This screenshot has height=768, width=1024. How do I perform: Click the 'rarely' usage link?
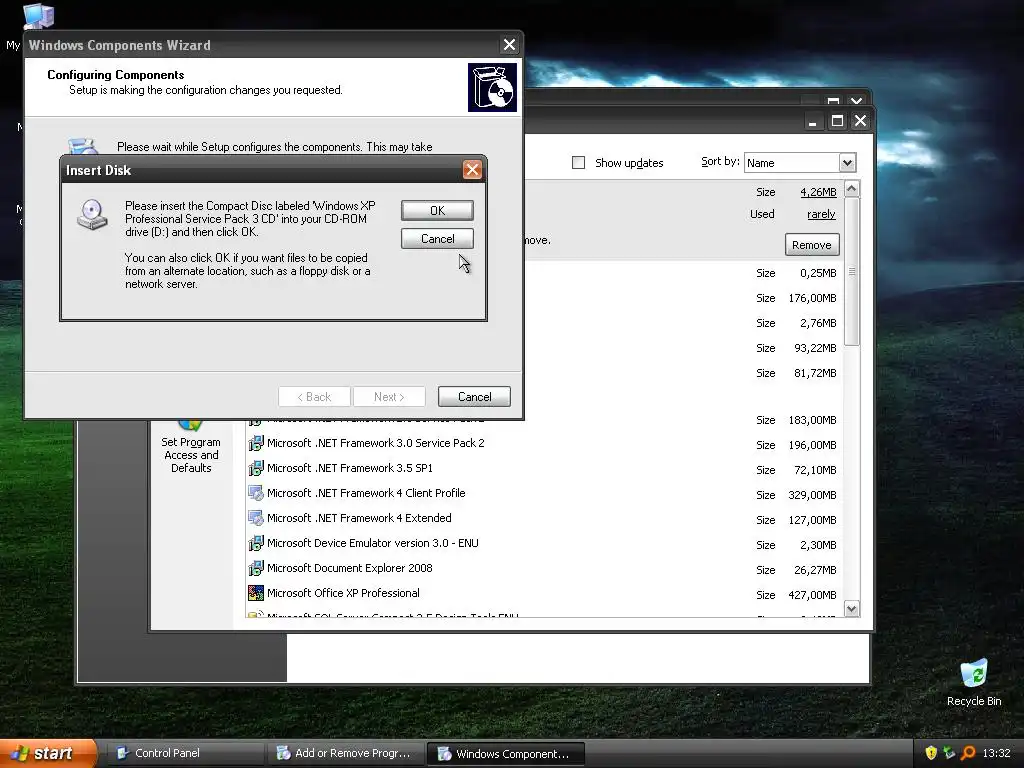[822, 214]
